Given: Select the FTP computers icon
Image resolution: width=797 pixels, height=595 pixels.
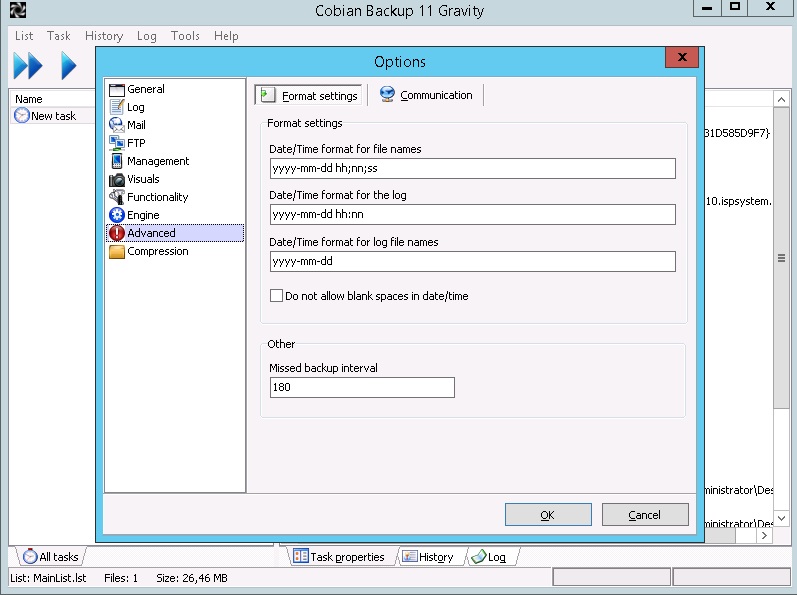Looking at the screenshot, I should (116, 143).
